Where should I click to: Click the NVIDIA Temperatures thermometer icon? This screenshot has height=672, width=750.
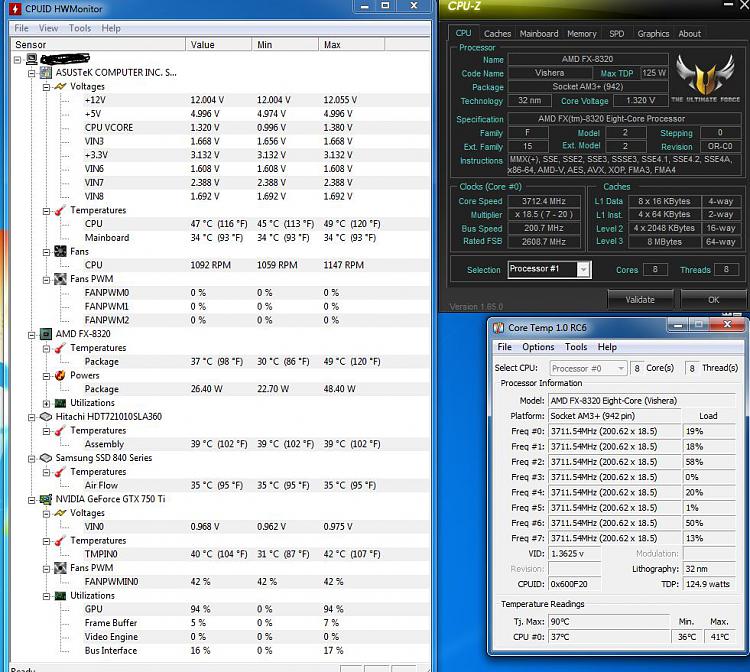pos(60,540)
